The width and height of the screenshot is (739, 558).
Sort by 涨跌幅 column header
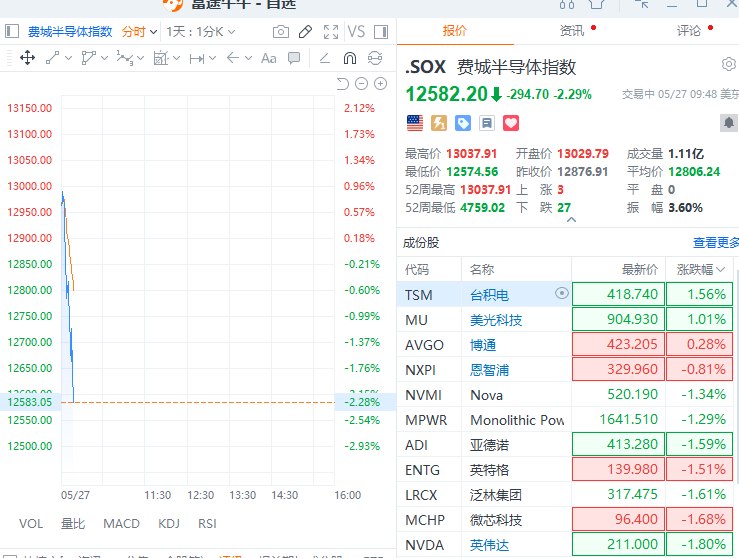click(700, 270)
